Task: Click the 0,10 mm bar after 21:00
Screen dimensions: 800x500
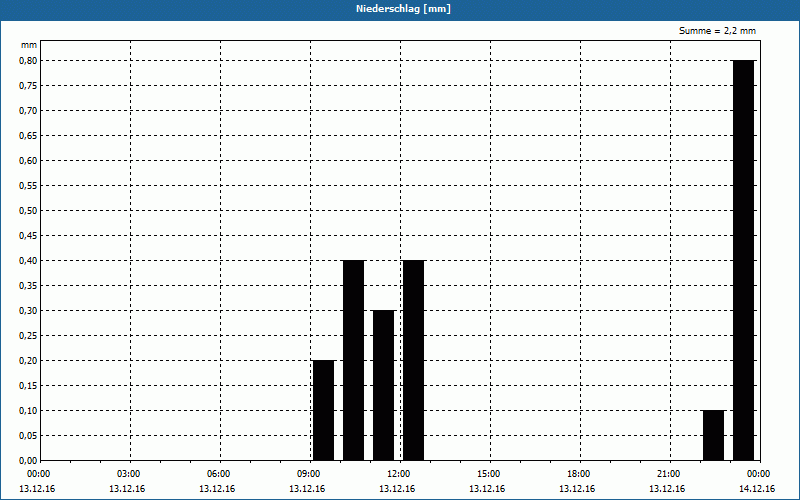Action: pos(713,435)
